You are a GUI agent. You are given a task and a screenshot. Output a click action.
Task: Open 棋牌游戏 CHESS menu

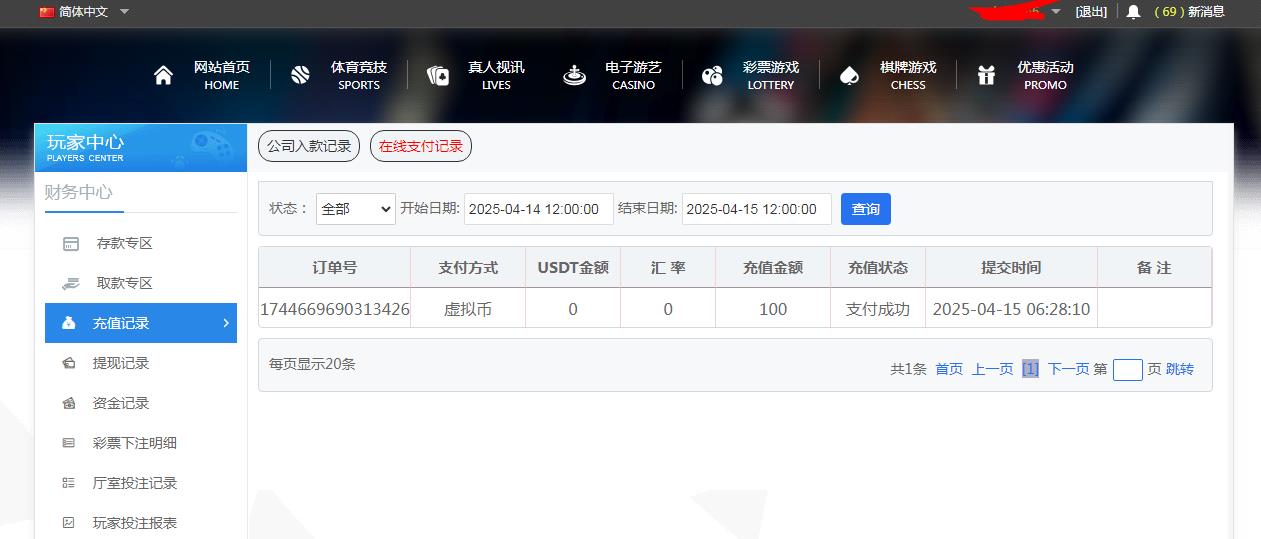(x=908, y=75)
